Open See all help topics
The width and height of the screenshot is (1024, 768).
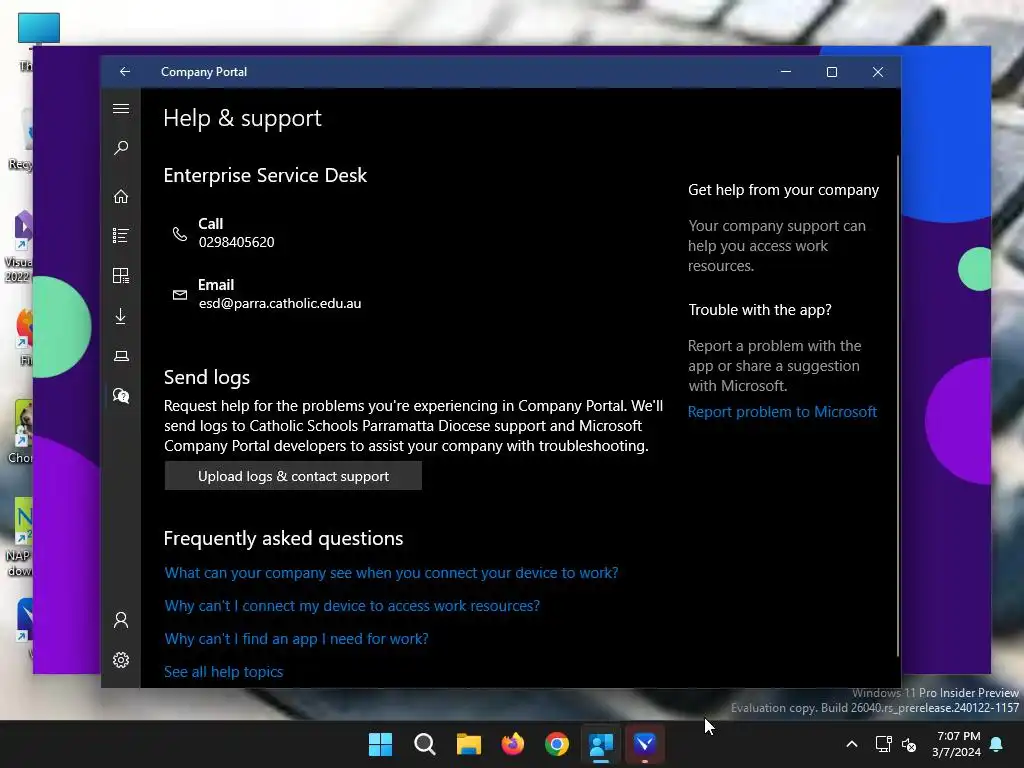[x=223, y=672]
